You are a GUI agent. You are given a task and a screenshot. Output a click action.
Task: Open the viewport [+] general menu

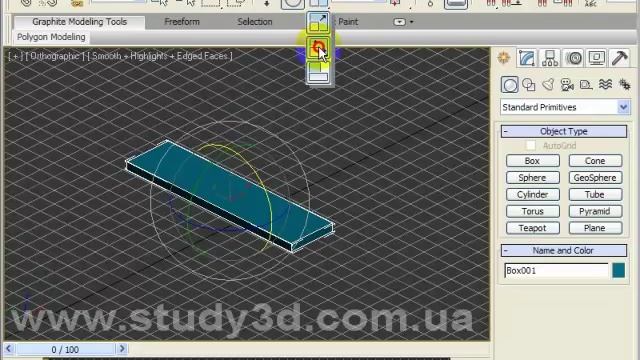click(x=16, y=56)
